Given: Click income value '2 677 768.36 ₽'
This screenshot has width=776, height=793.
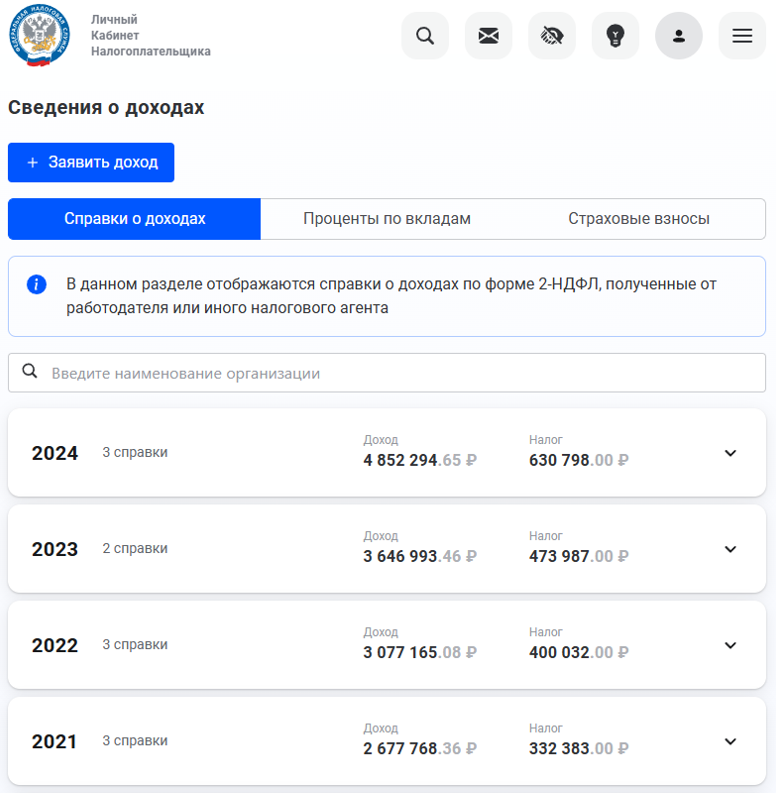Looking at the screenshot, I should tap(420, 748).
